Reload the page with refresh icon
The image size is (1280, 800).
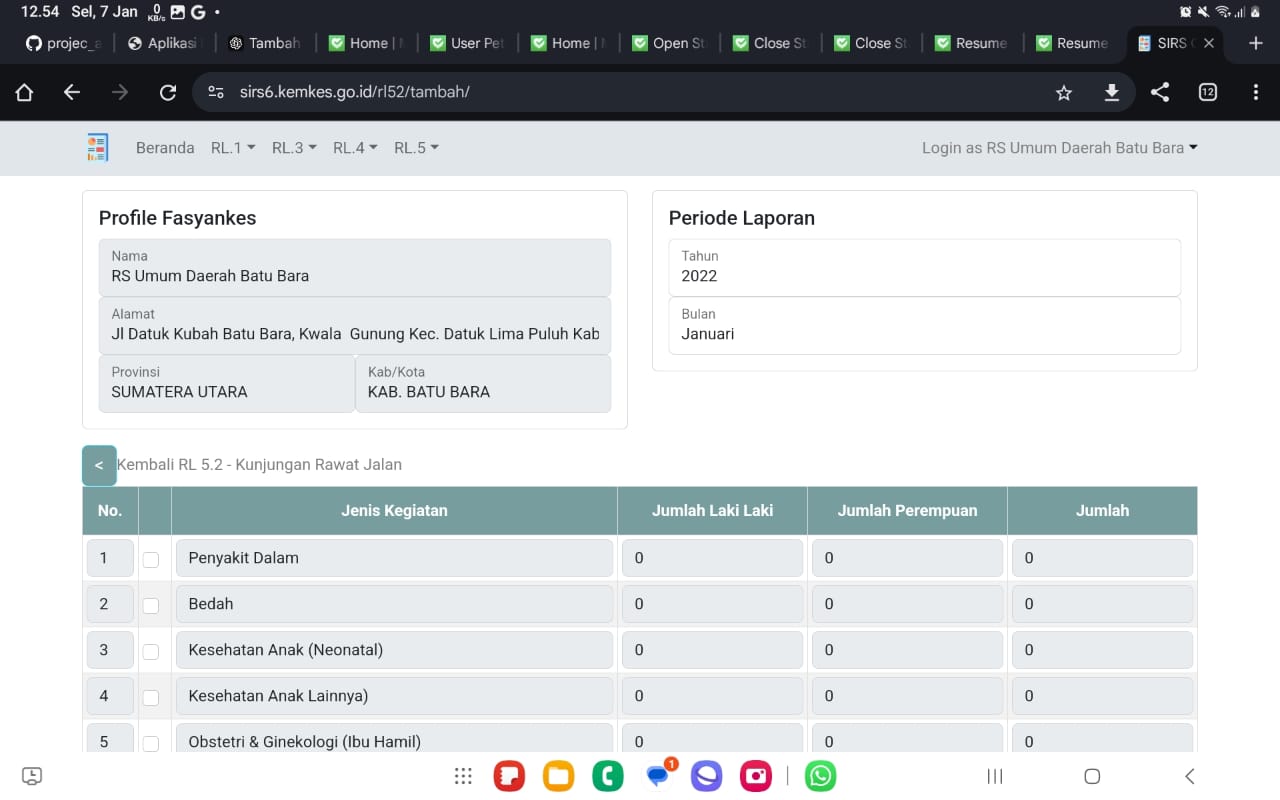[168, 92]
